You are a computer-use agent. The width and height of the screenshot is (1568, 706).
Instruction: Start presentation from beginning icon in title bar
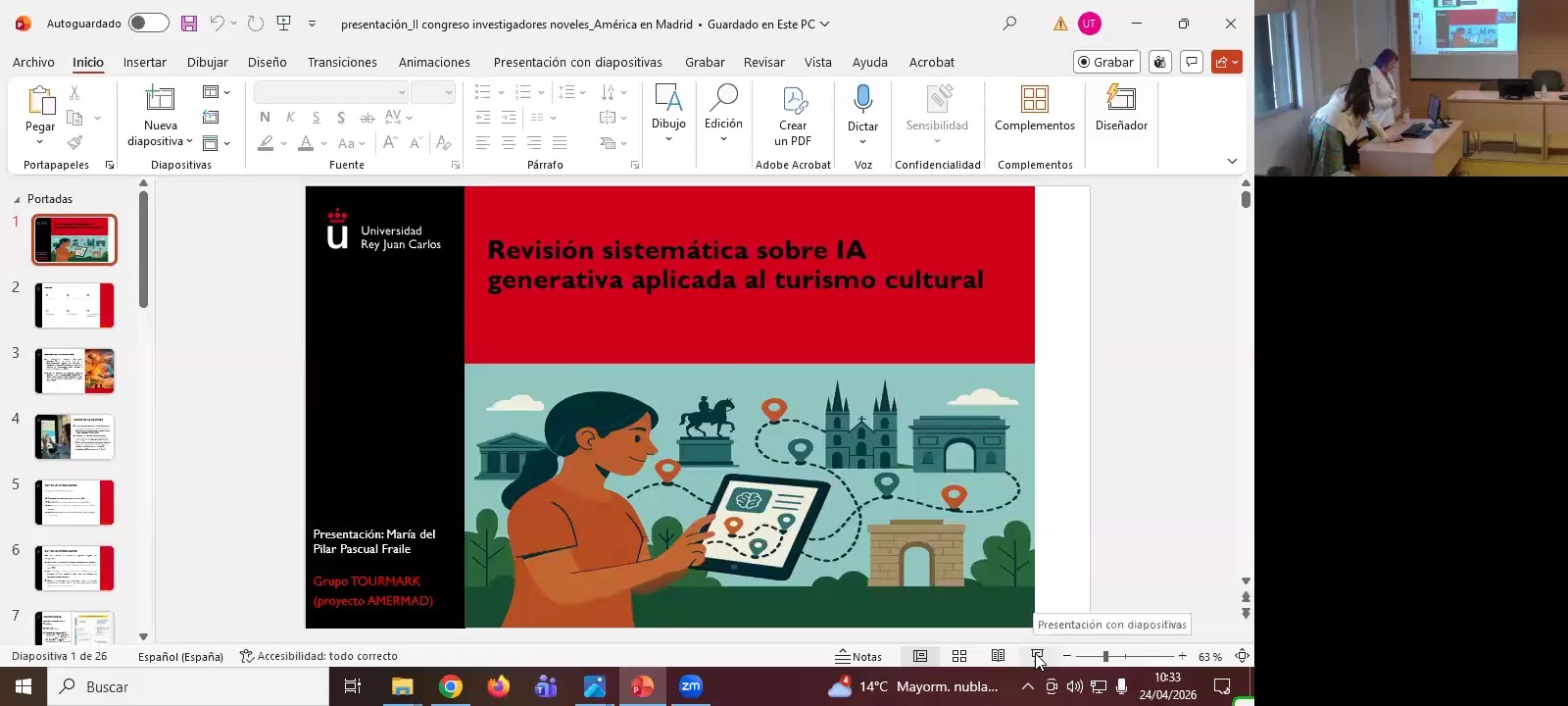coord(284,24)
